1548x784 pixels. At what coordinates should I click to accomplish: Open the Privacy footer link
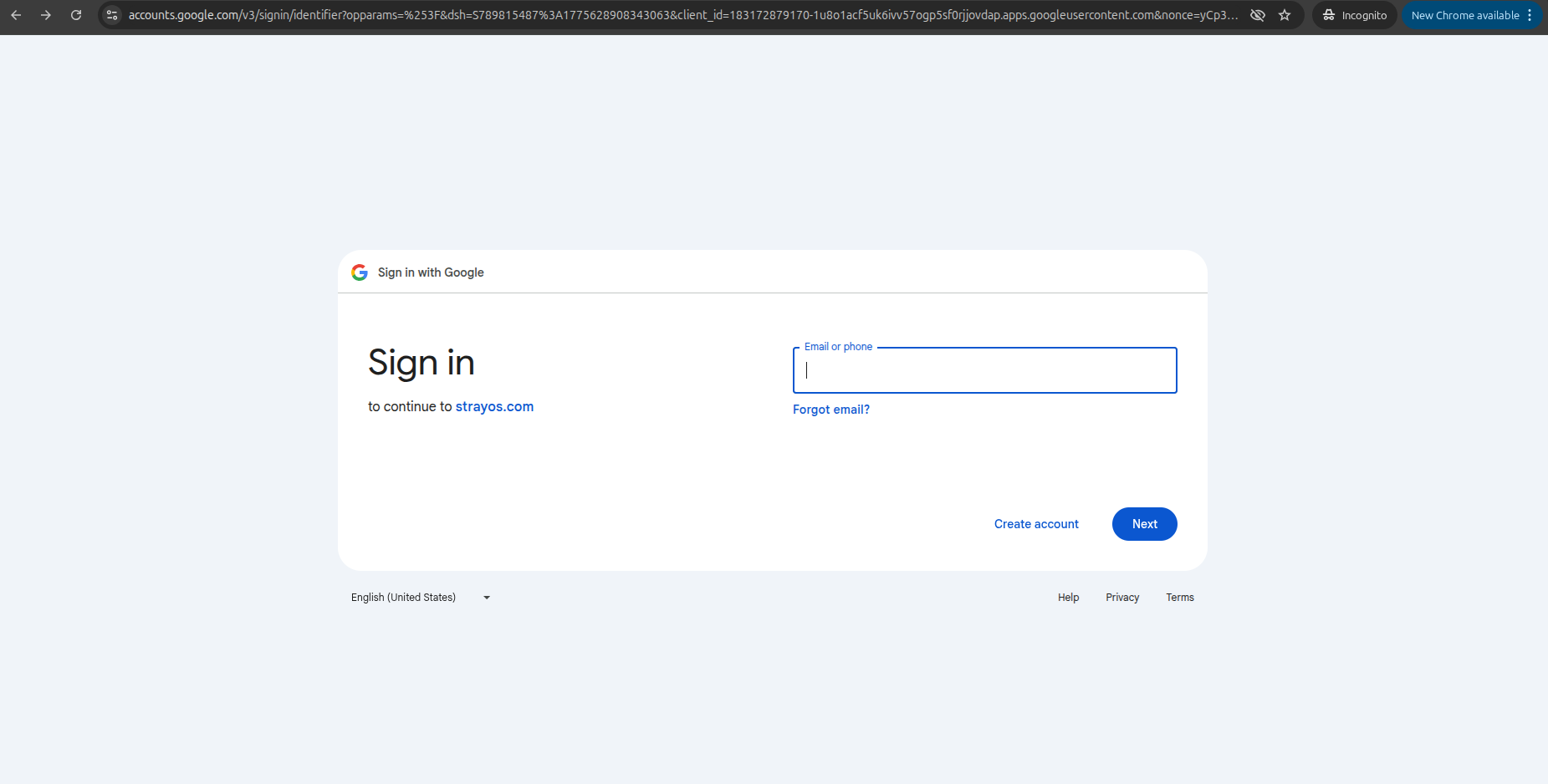1122,598
